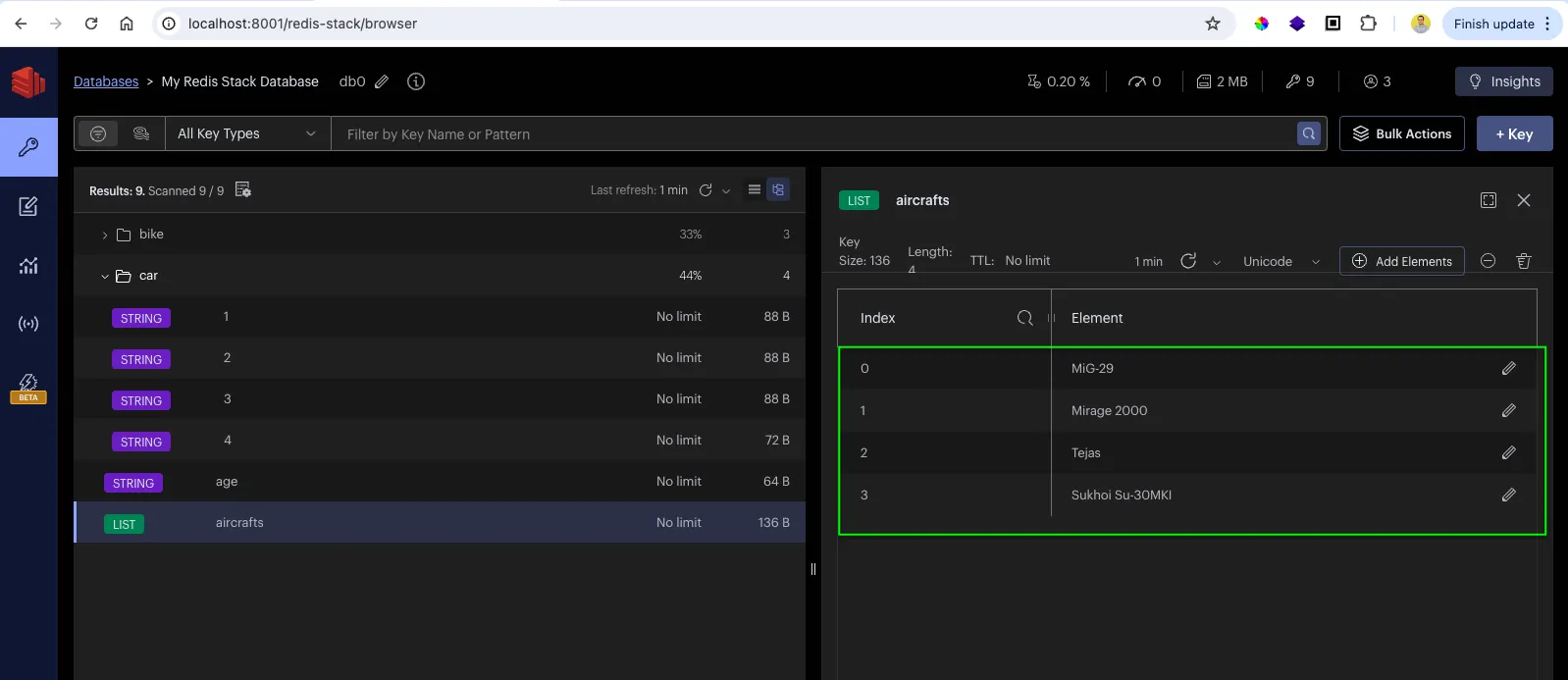1568x680 pixels.
Task: Click Finish update in Chrome
Action: 1493,24
